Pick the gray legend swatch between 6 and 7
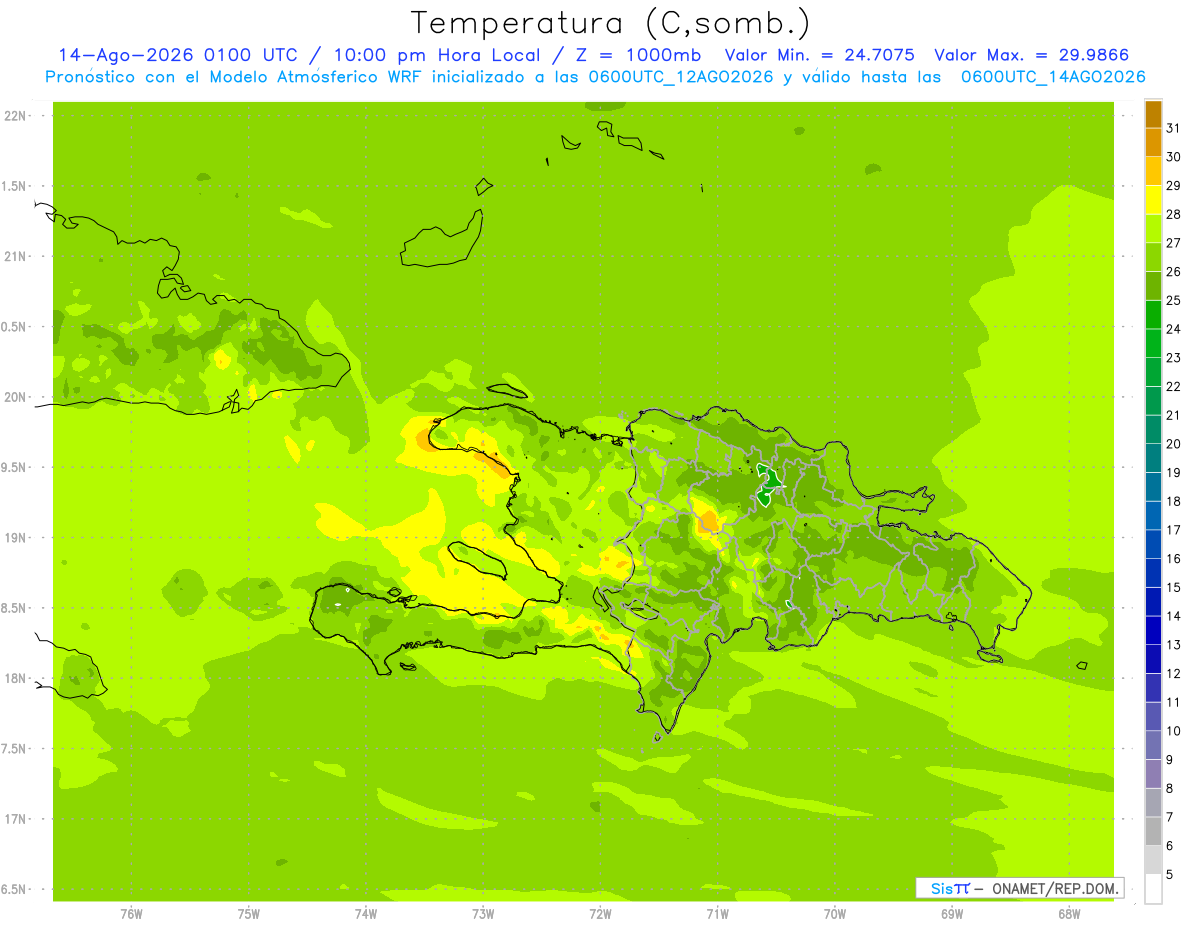The width and height of the screenshot is (1200, 927). (1153, 832)
